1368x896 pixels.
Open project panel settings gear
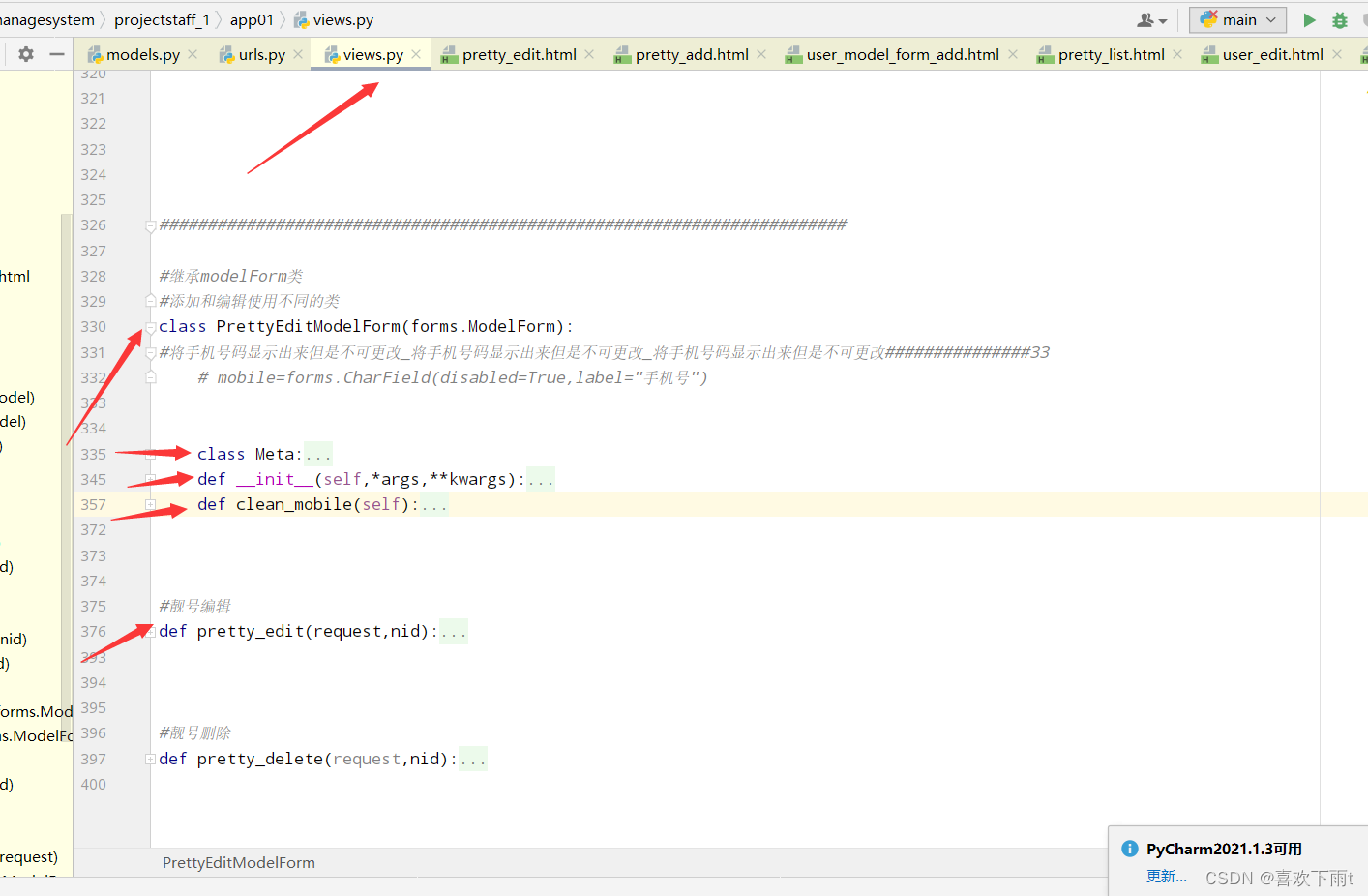(x=26, y=54)
